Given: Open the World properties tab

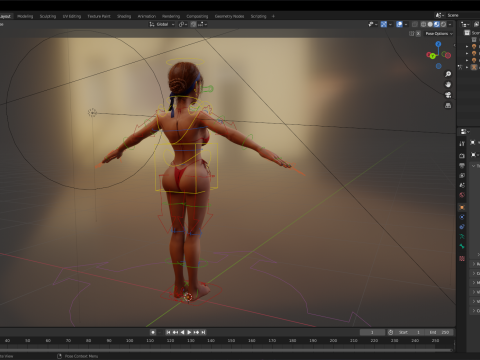Looking at the screenshot, I should pyautogui.click(x=462, y=195).
